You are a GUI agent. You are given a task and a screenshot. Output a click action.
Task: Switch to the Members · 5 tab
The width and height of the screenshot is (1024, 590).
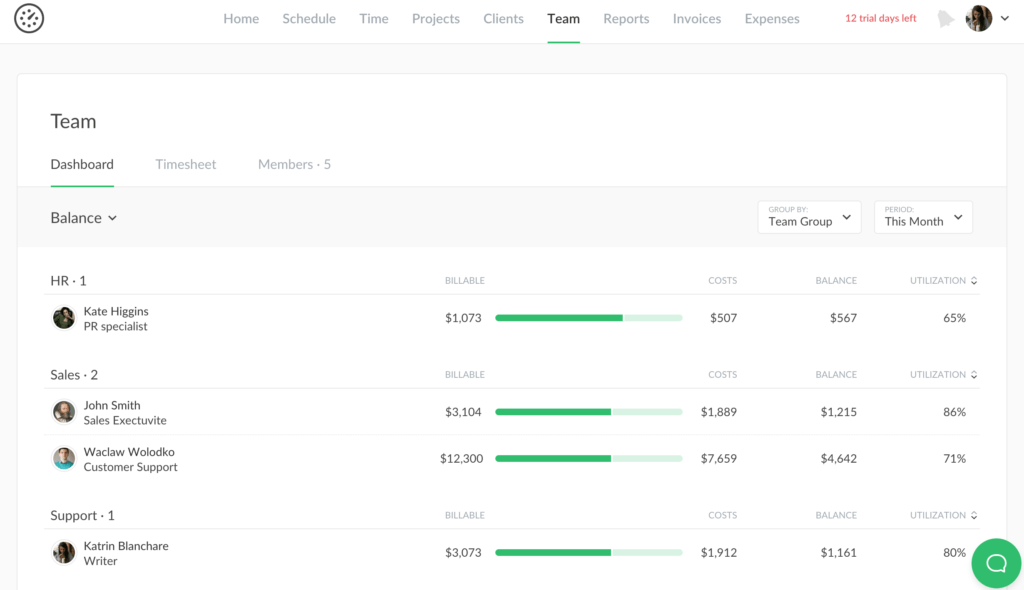(294, 164)
